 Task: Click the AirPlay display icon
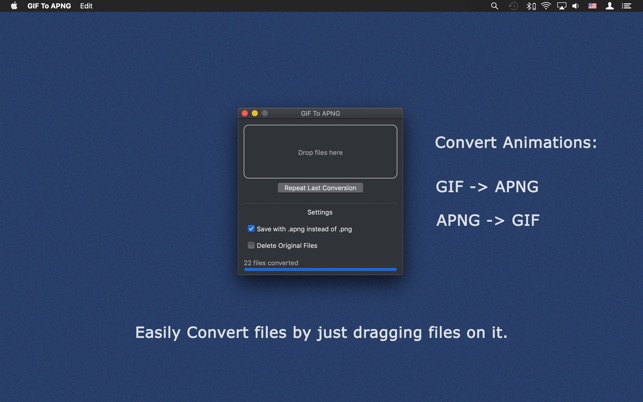pos(561,6)
